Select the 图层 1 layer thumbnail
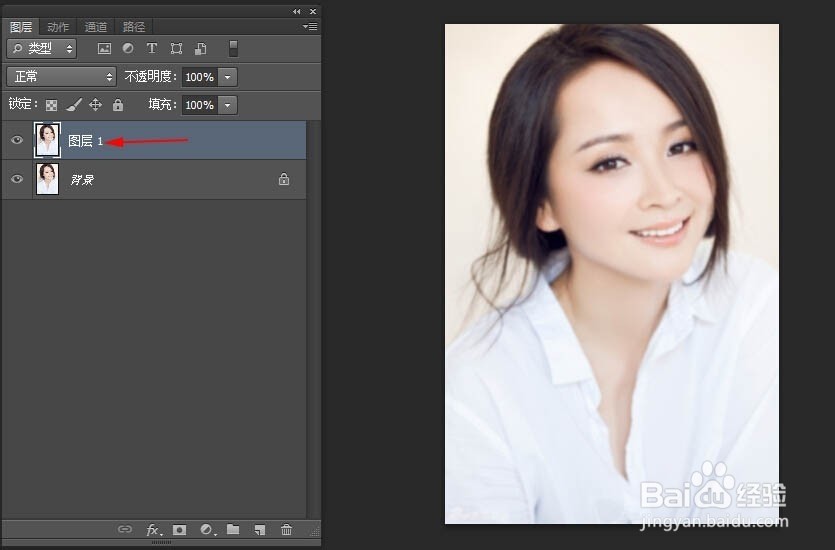 pyautogui.click(x=47, y=140)
